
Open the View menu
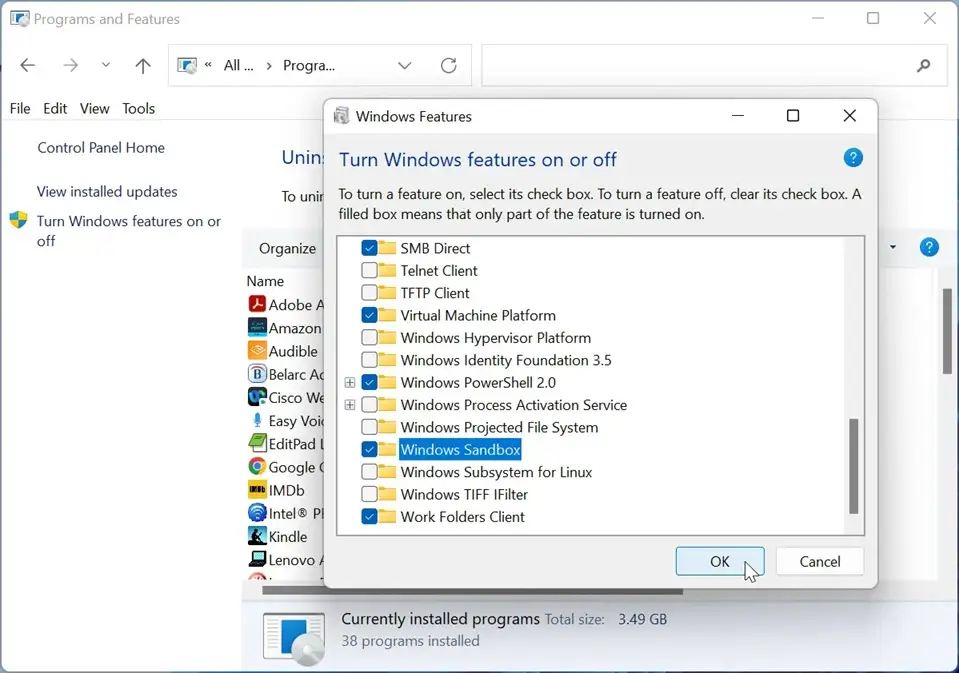click(x=94, y=108)
